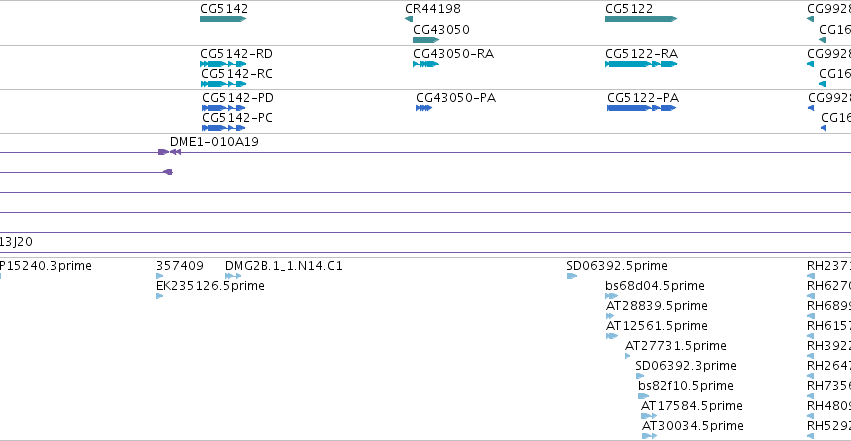851x441 pixels.
Task: Click the CG5122-PA label text
Action: point(643,98)
